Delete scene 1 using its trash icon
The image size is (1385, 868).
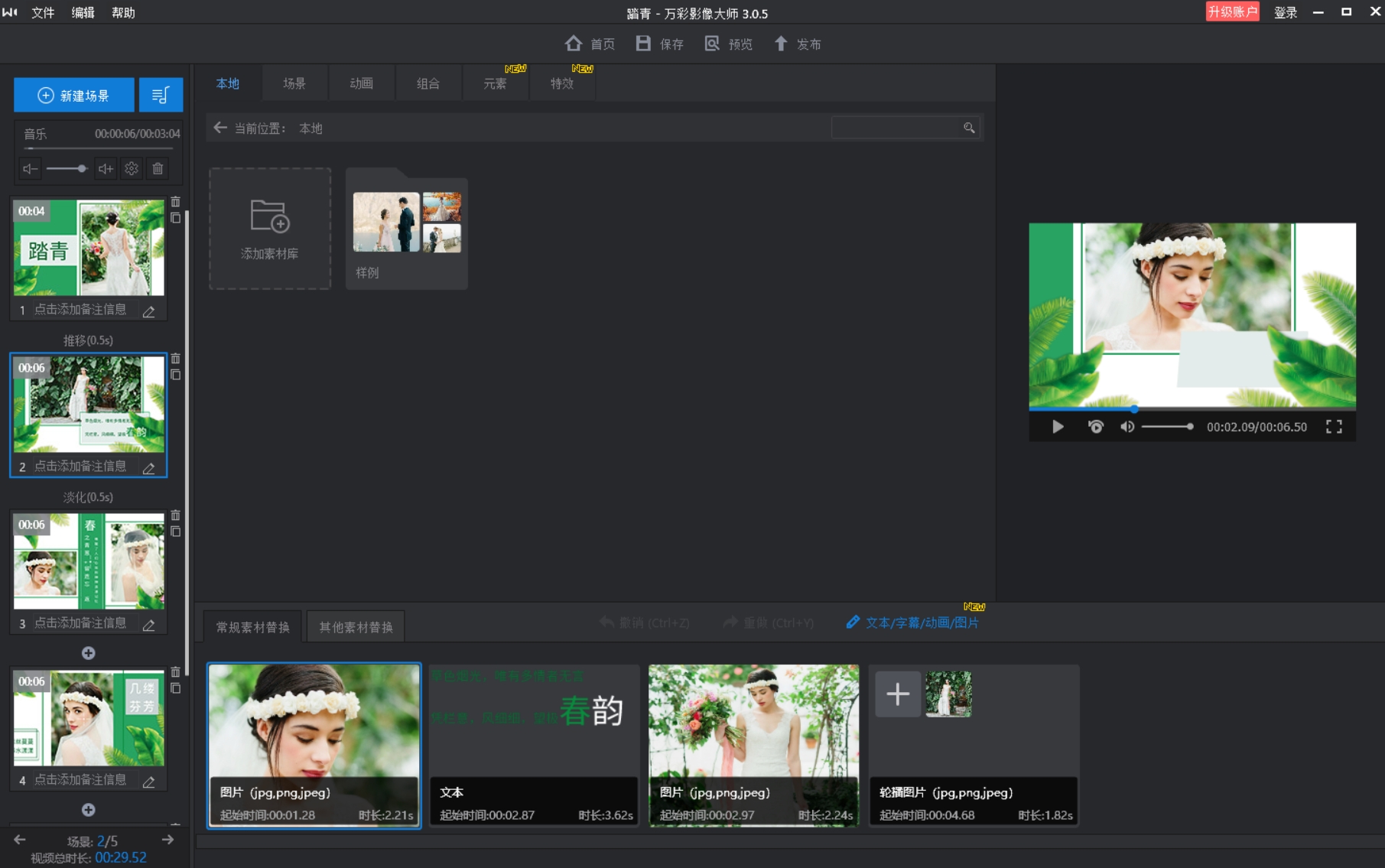[175, 202]
